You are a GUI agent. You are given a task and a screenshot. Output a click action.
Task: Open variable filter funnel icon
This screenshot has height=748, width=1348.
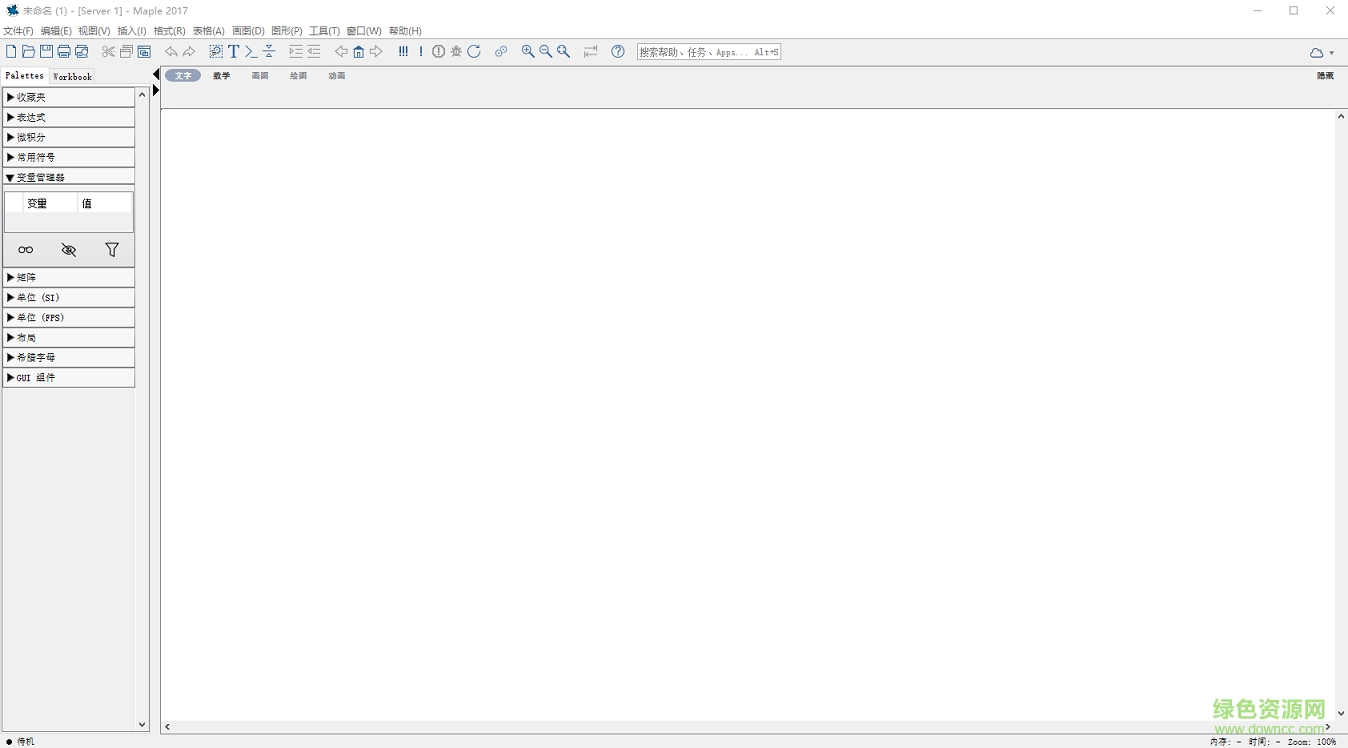click(112, 250)
